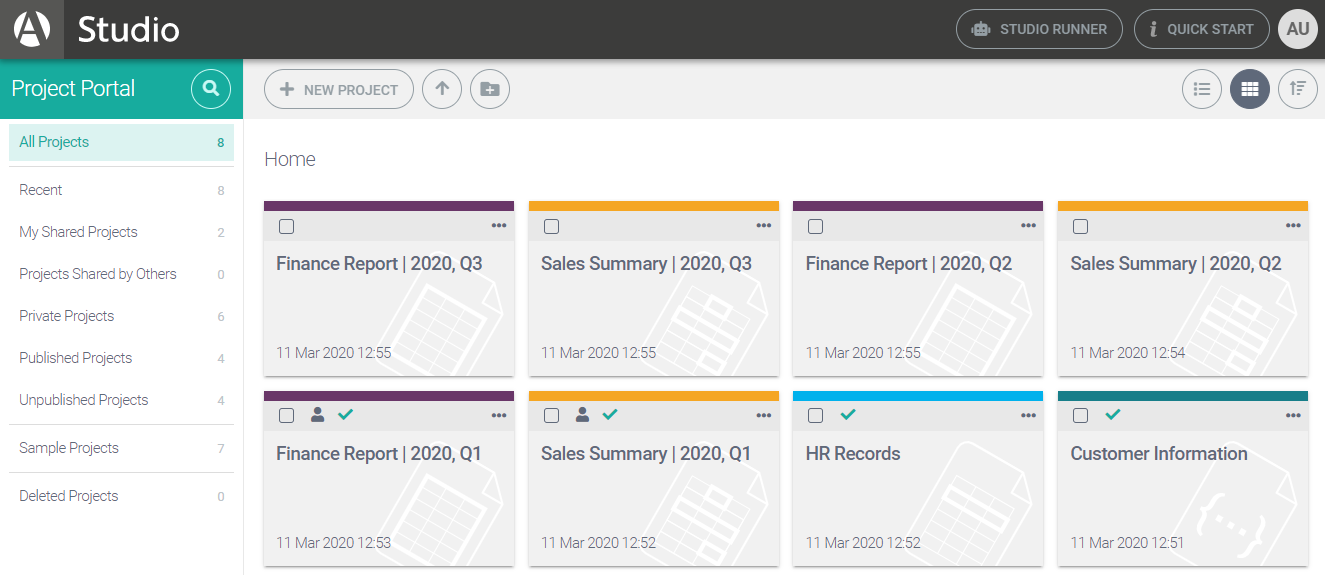Image resolution: width=1325 pixels, height=575 pixels.
Task: Click the blue color bar on HR Records
Action: tap(917, 396)
